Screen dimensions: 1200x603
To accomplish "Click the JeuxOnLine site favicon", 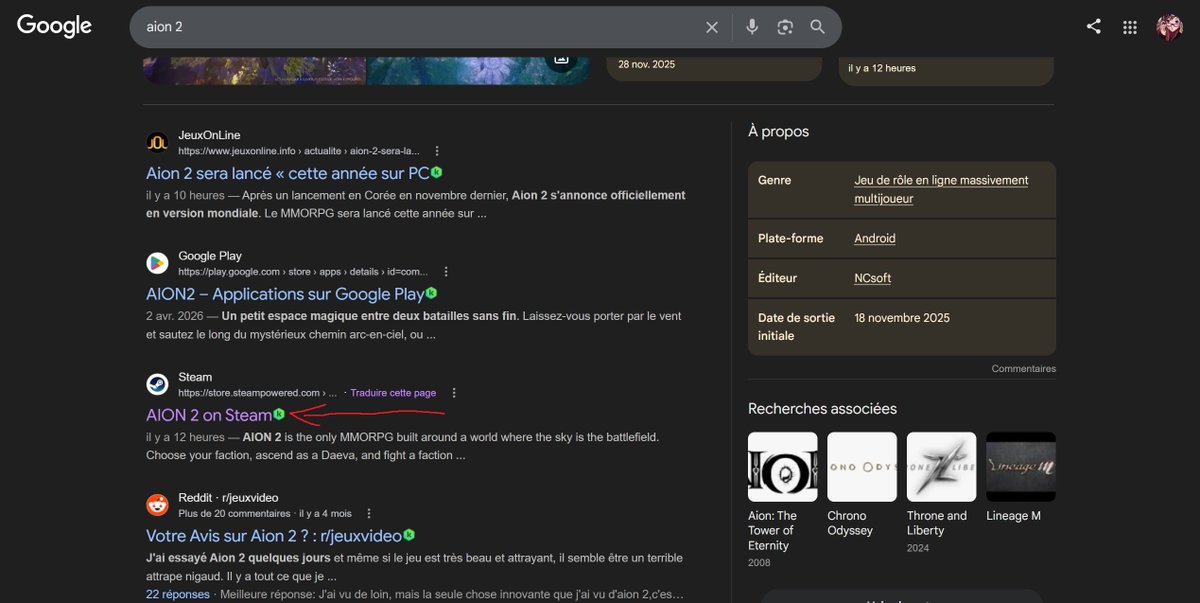I will tap(157, 142).
